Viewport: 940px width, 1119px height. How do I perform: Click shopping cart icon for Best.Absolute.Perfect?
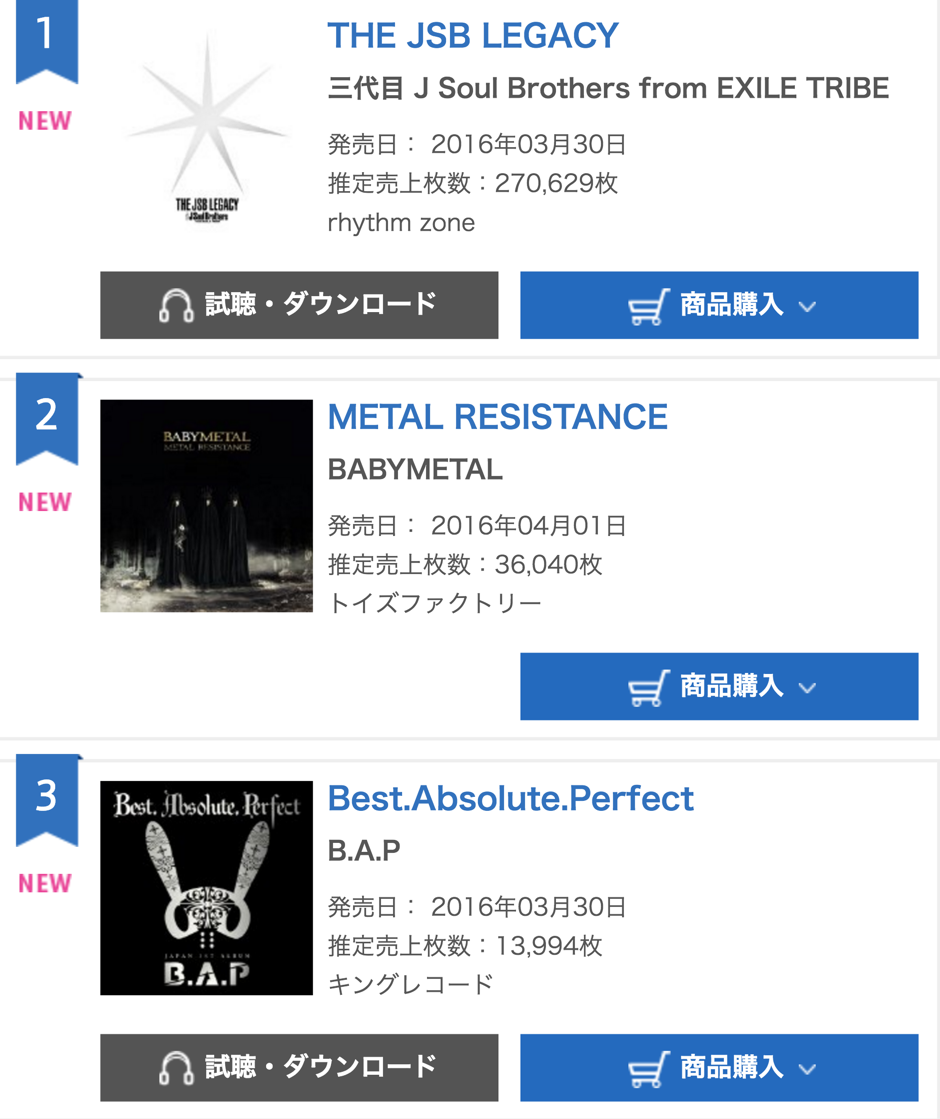click(x=648, y=1069)
